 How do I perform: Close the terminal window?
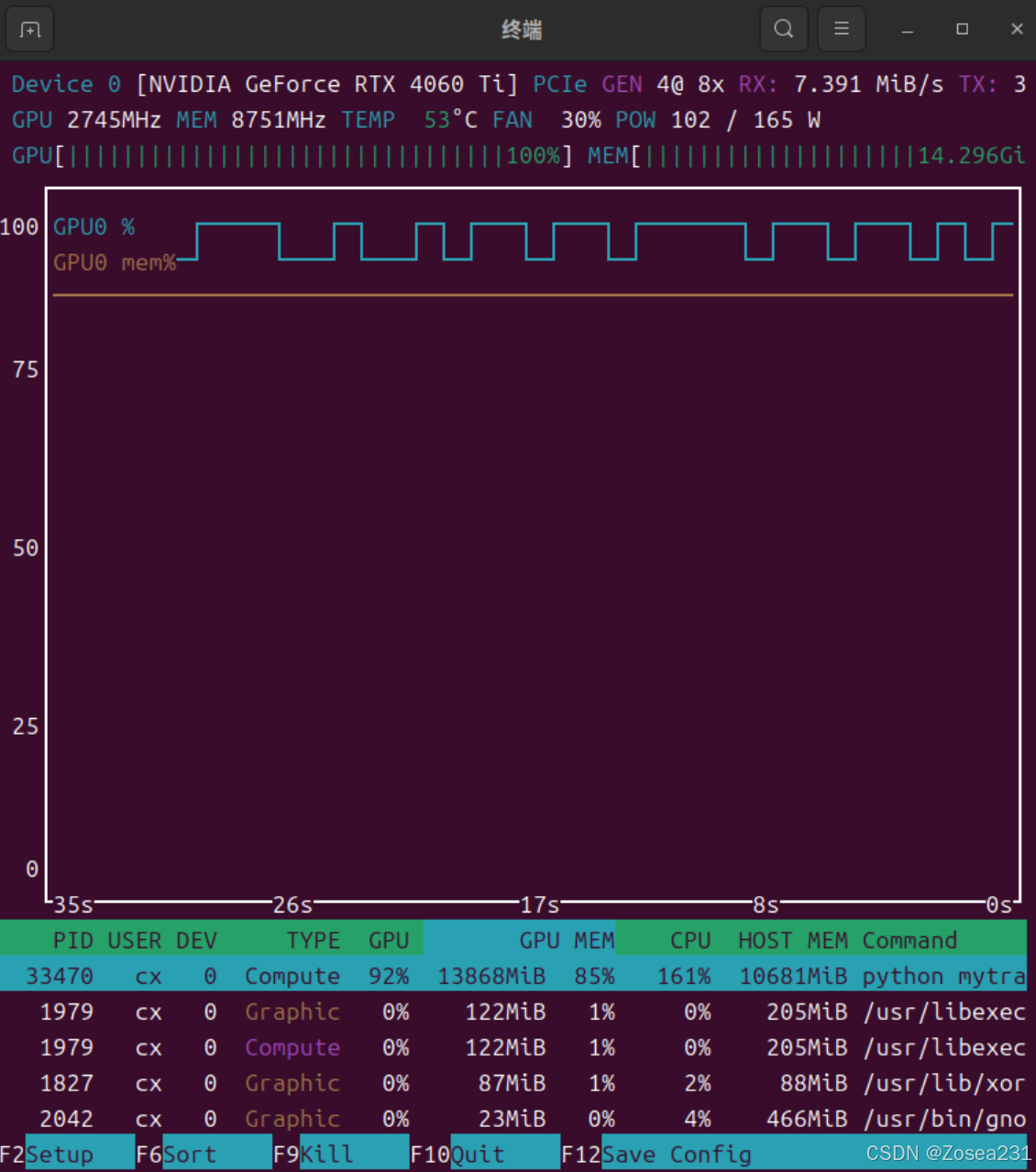tap(1017, 29)
